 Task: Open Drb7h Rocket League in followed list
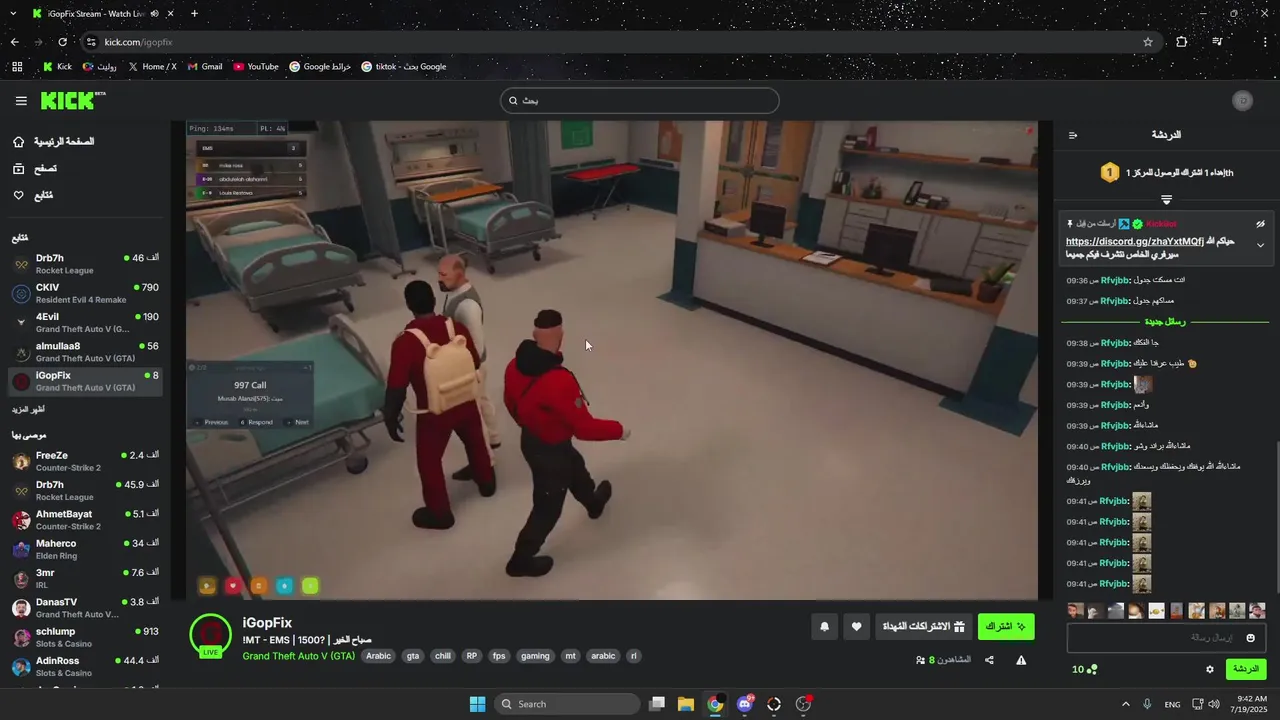[85, 264]
